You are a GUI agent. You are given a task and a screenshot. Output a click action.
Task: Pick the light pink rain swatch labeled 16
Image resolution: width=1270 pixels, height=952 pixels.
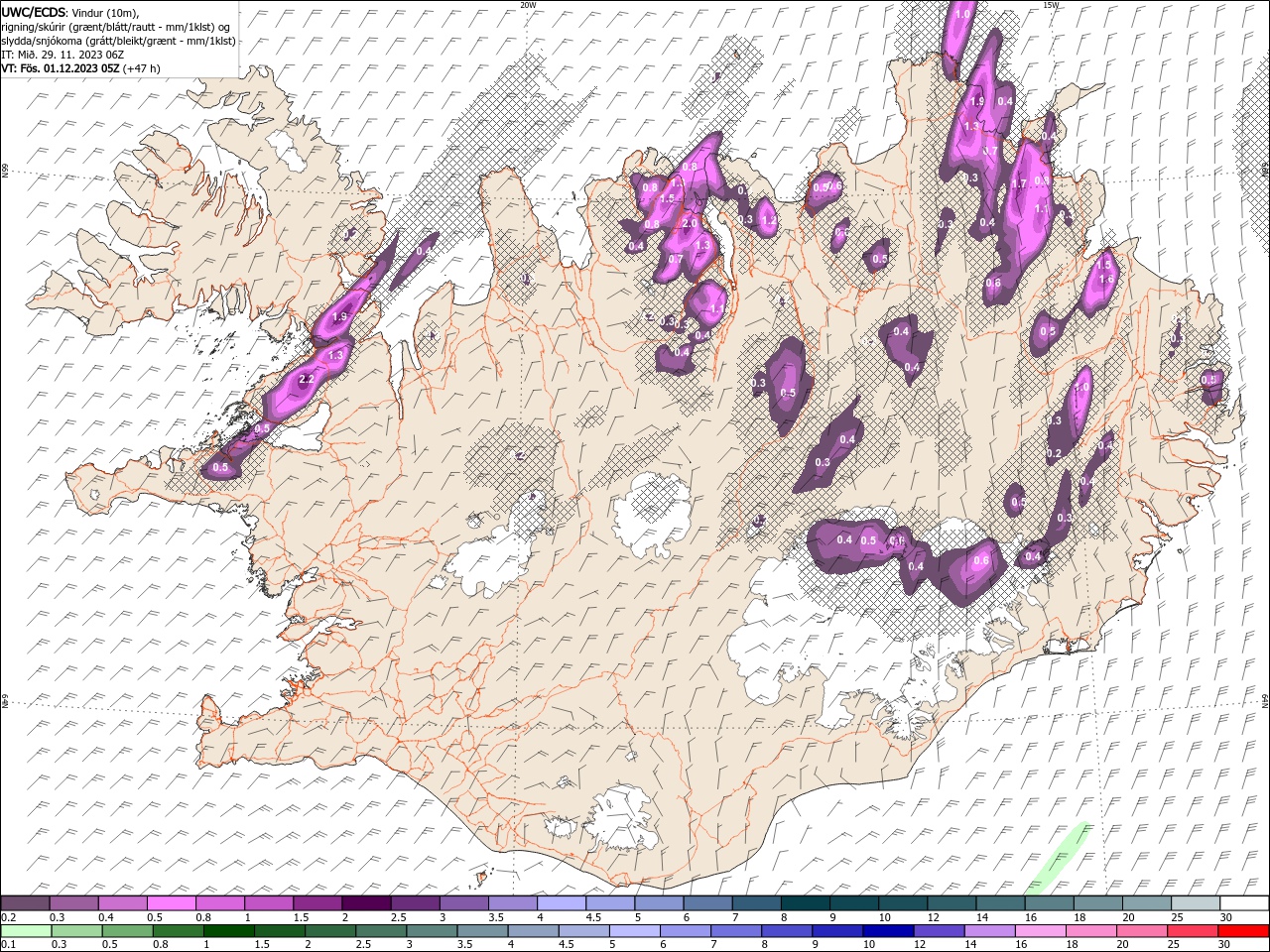coord(1039,930)
